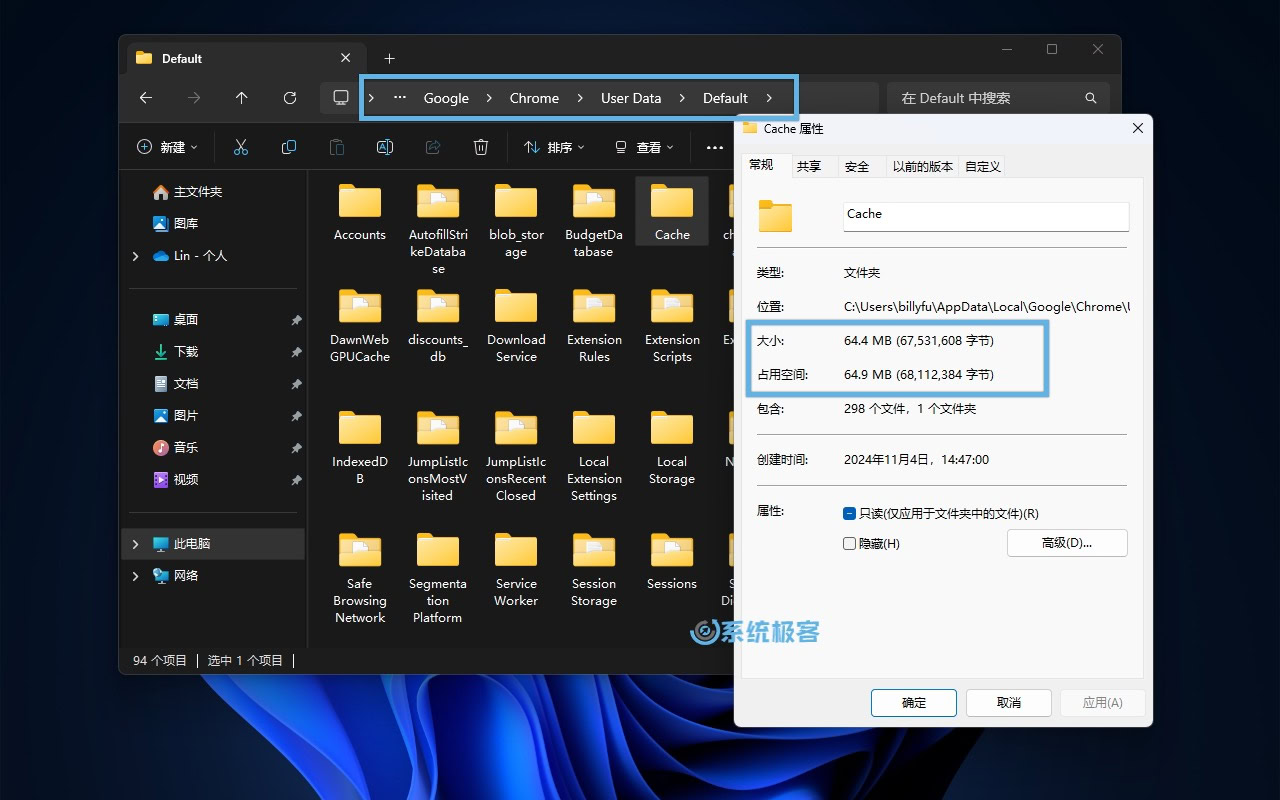The height and width of the screenshot is (800, 1280).
Task: Click the 在 Default 中搜索 search box
Action: (x=998, y=98)
